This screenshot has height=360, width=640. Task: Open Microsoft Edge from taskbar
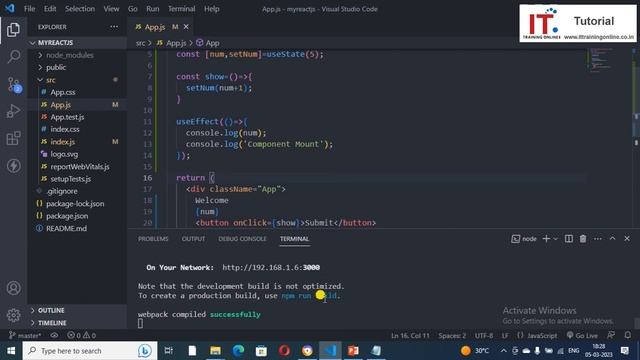coord(238,351)
